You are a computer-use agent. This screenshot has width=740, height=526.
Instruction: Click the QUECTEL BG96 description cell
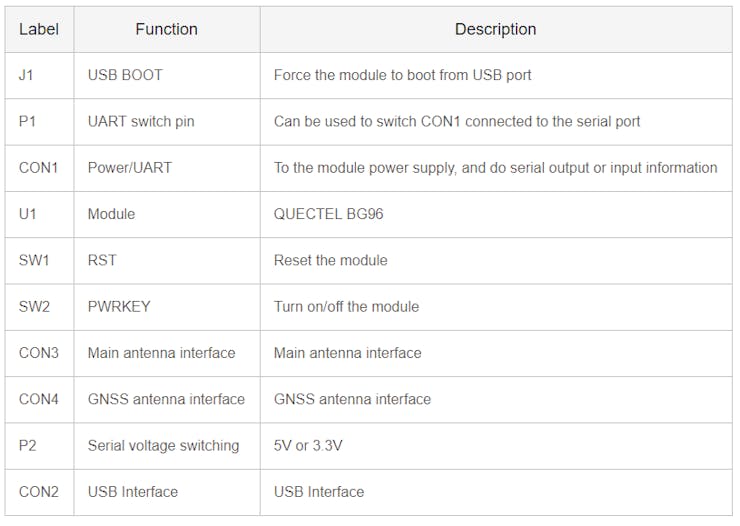pos(496,214)
